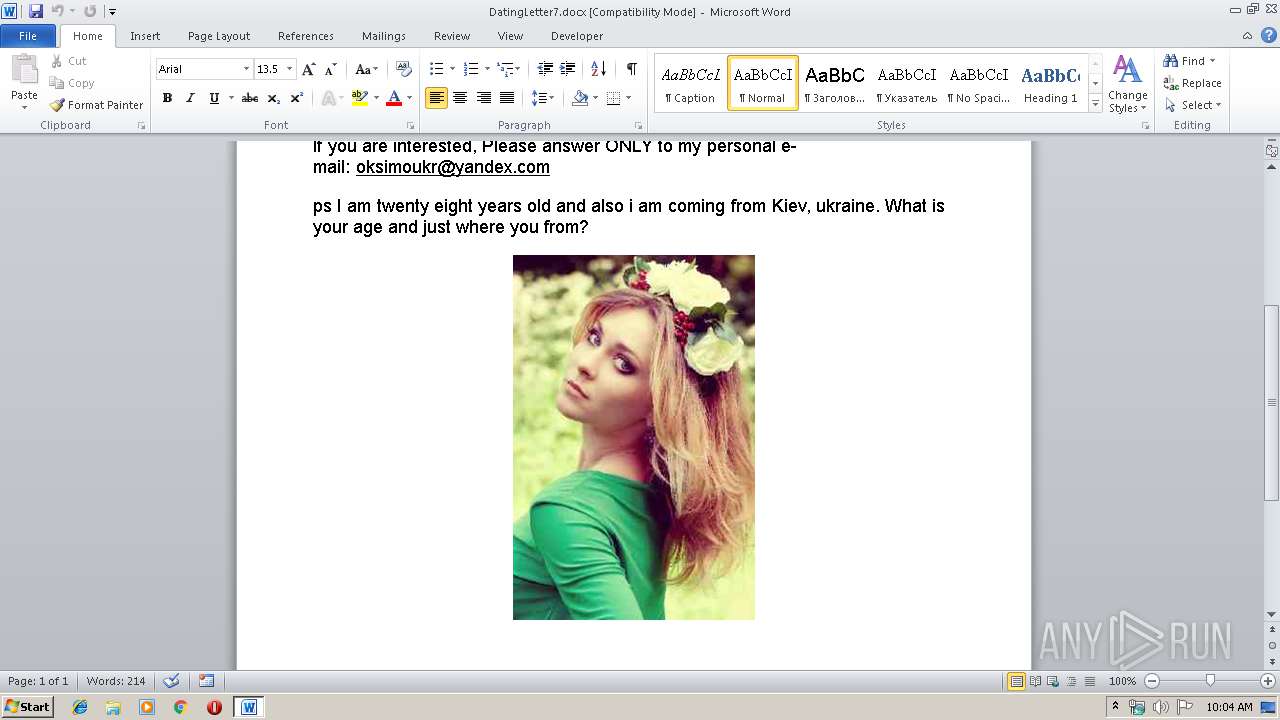Toggle subscript formatting
1280x720 pixels.
click(273, 98)
